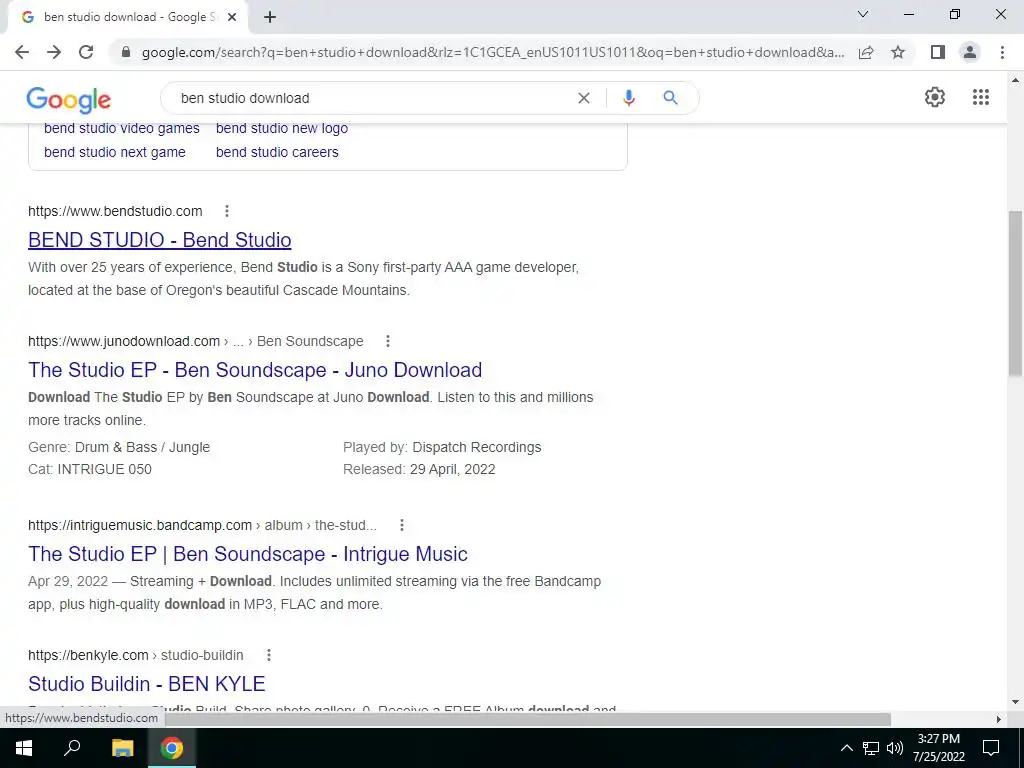This screenshot has width=1024, height=768.
Task: Click 'Cat: INTRIGUE 050' text
Action: coord(89,469)
